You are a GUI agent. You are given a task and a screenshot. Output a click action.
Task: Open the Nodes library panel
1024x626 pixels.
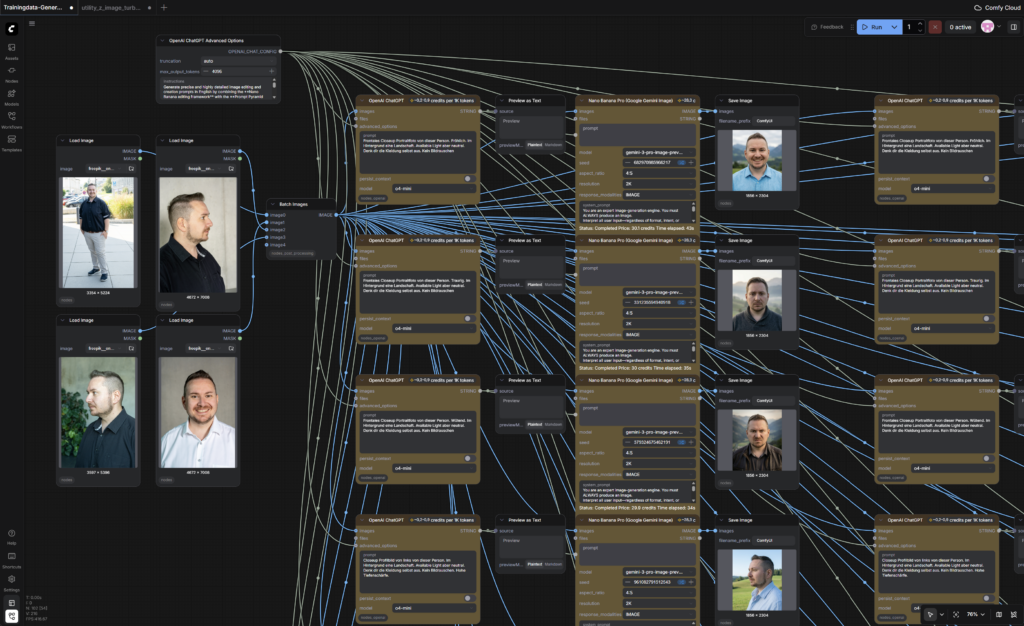(12, 73)
